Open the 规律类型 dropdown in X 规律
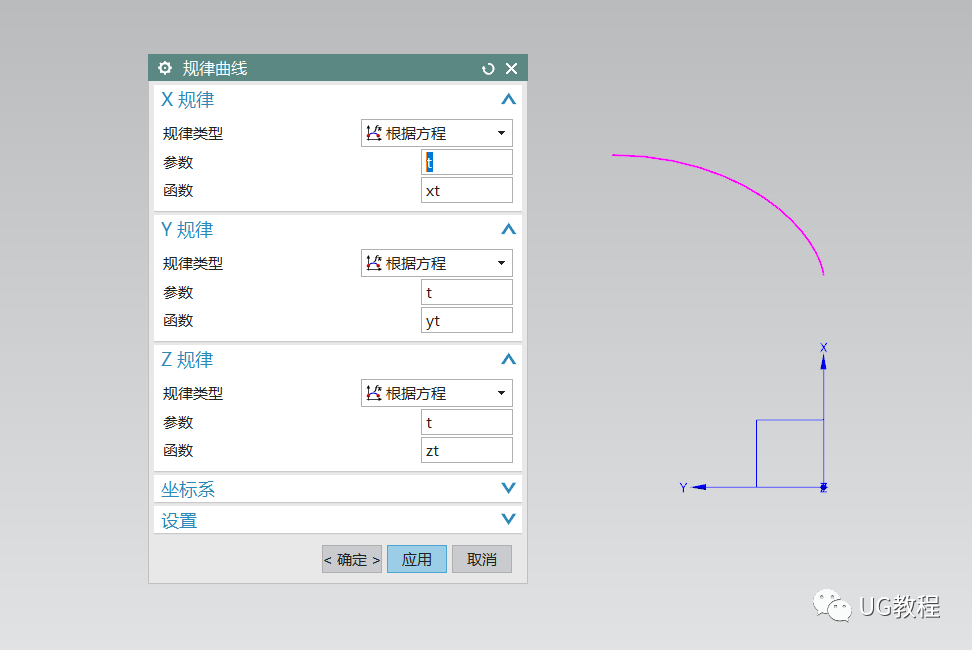This screenshot has height=650, width=972. click(500, 132)
